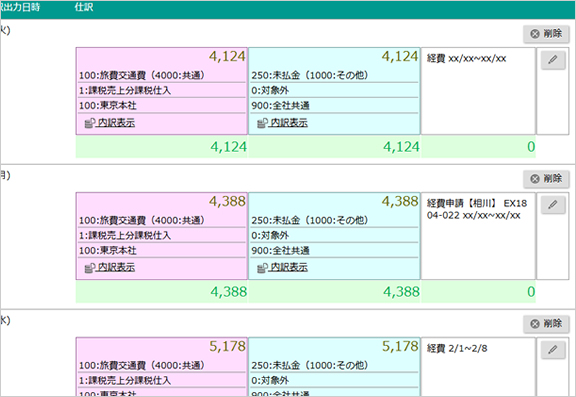Click credit amount 5,178 in cyan box
This screenshot has width=576, height=397.
click(400, 346)
